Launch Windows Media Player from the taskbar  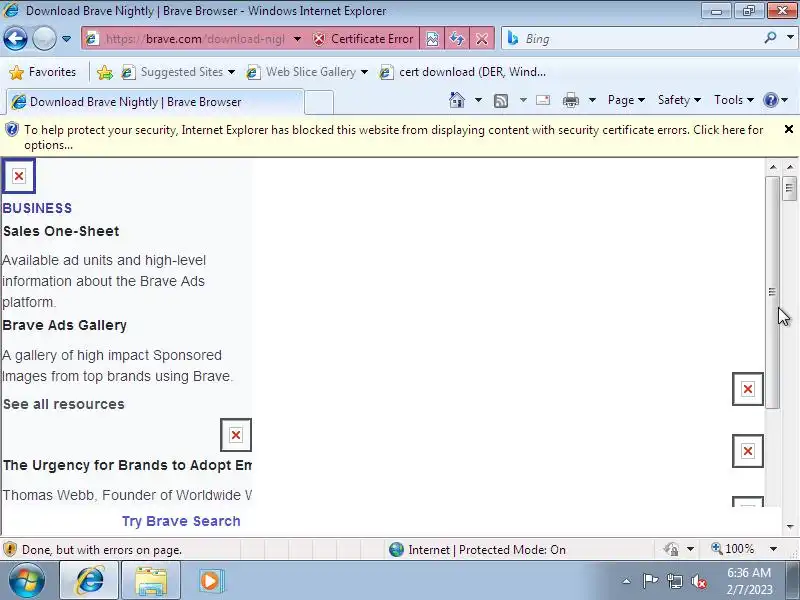coord(212,581)
